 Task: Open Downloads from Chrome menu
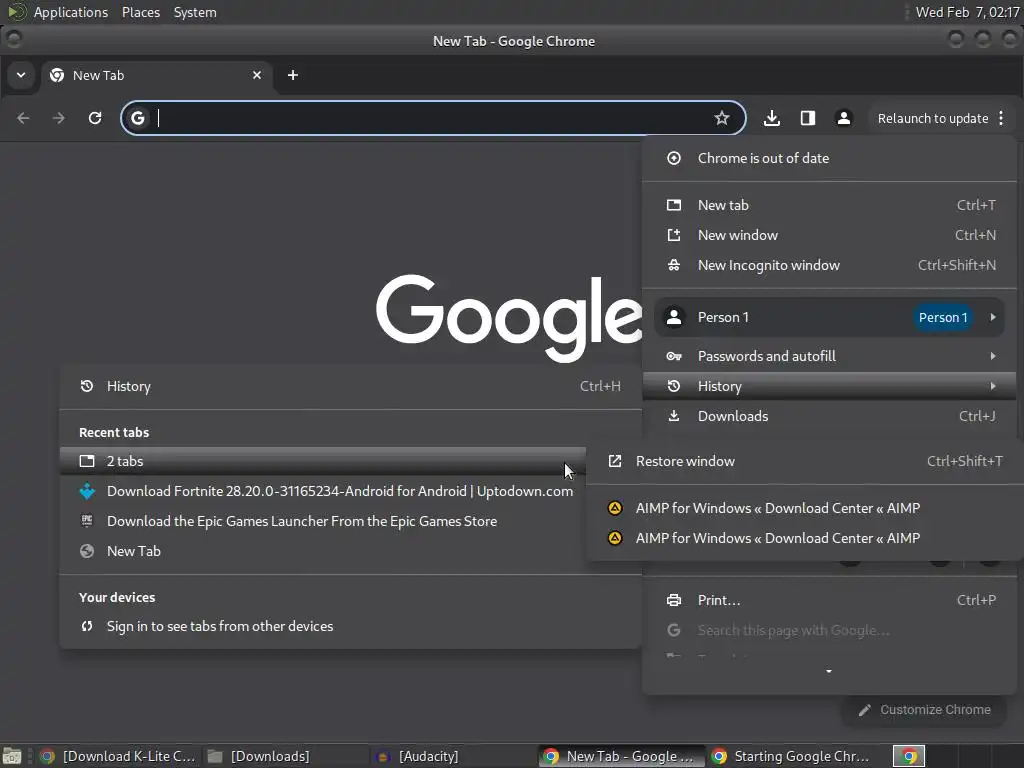click(829, 417)
